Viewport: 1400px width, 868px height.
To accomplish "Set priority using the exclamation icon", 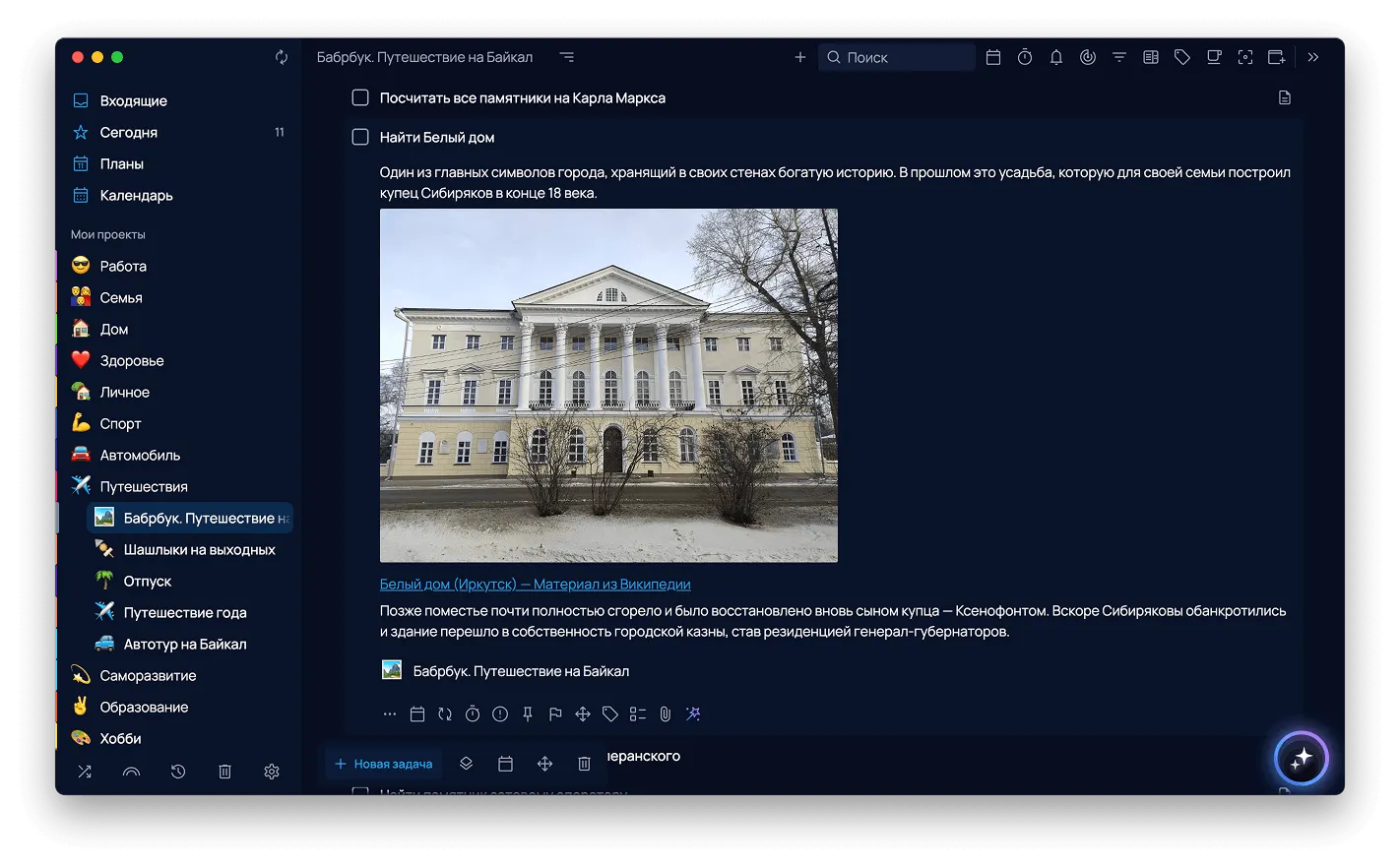I will click(x=500, y=714).
